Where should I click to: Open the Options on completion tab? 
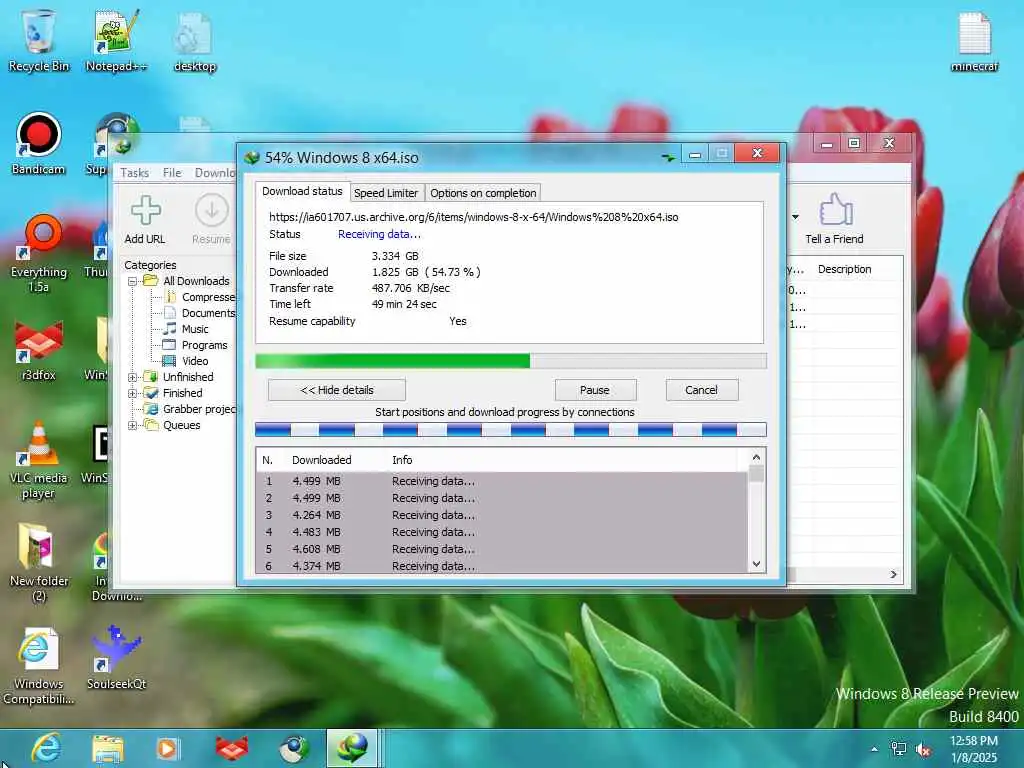point(483,193)
